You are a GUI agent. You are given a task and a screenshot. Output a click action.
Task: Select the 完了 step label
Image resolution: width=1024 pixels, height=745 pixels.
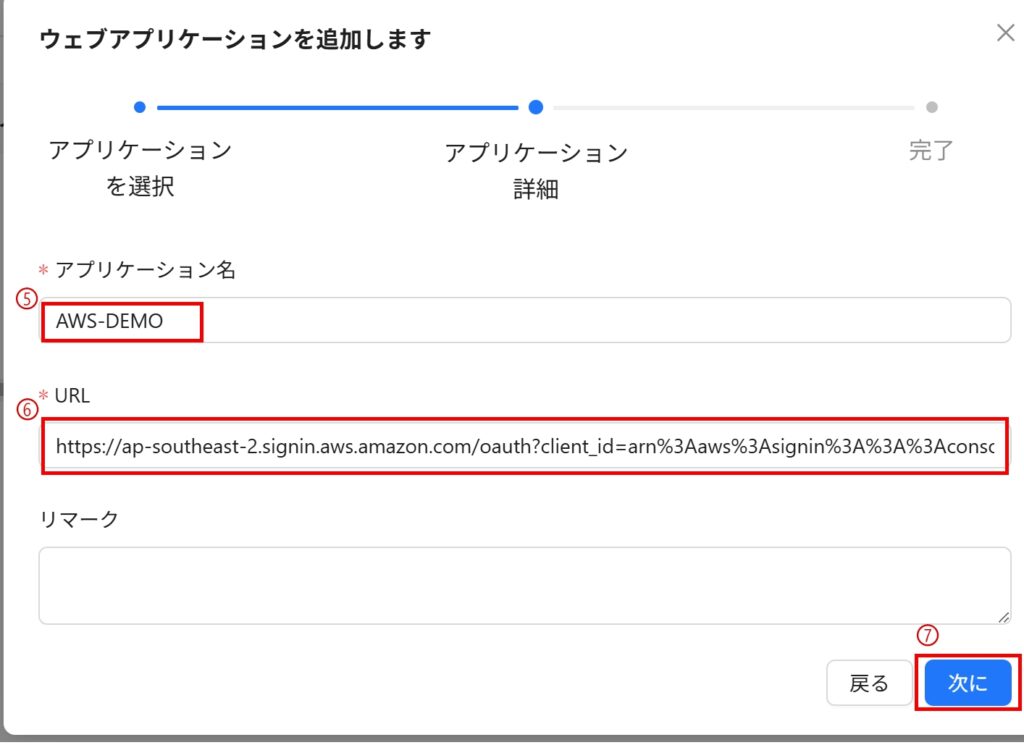click(x=931, y=151)
